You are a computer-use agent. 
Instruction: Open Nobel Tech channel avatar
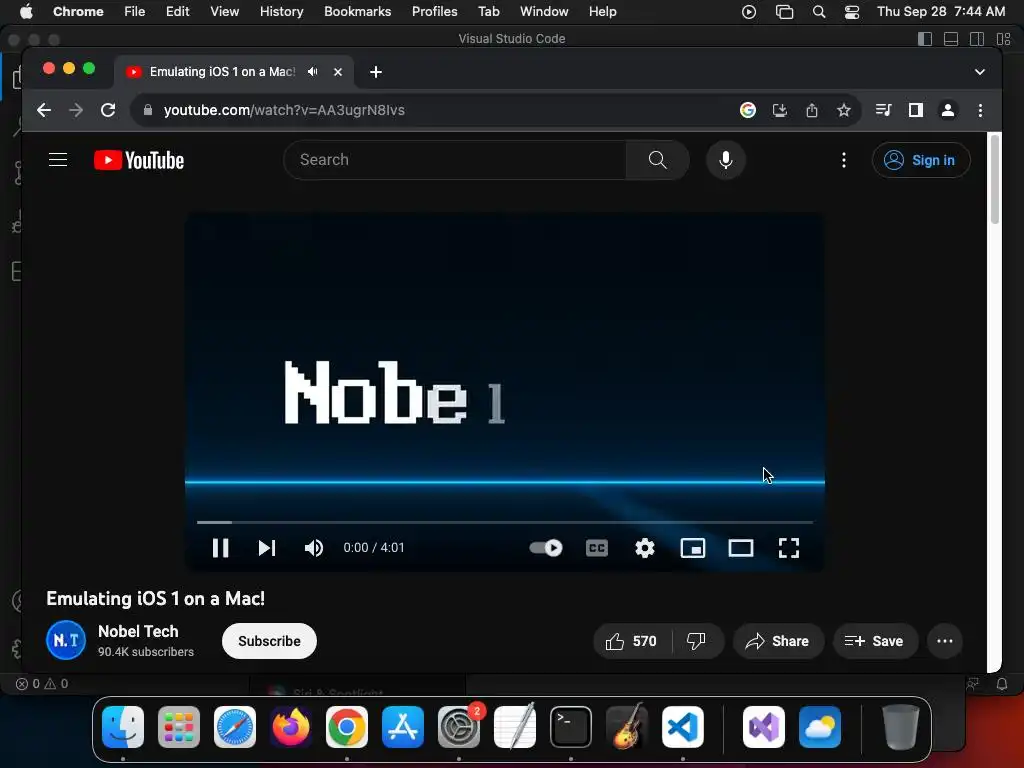tap(66, 641)
